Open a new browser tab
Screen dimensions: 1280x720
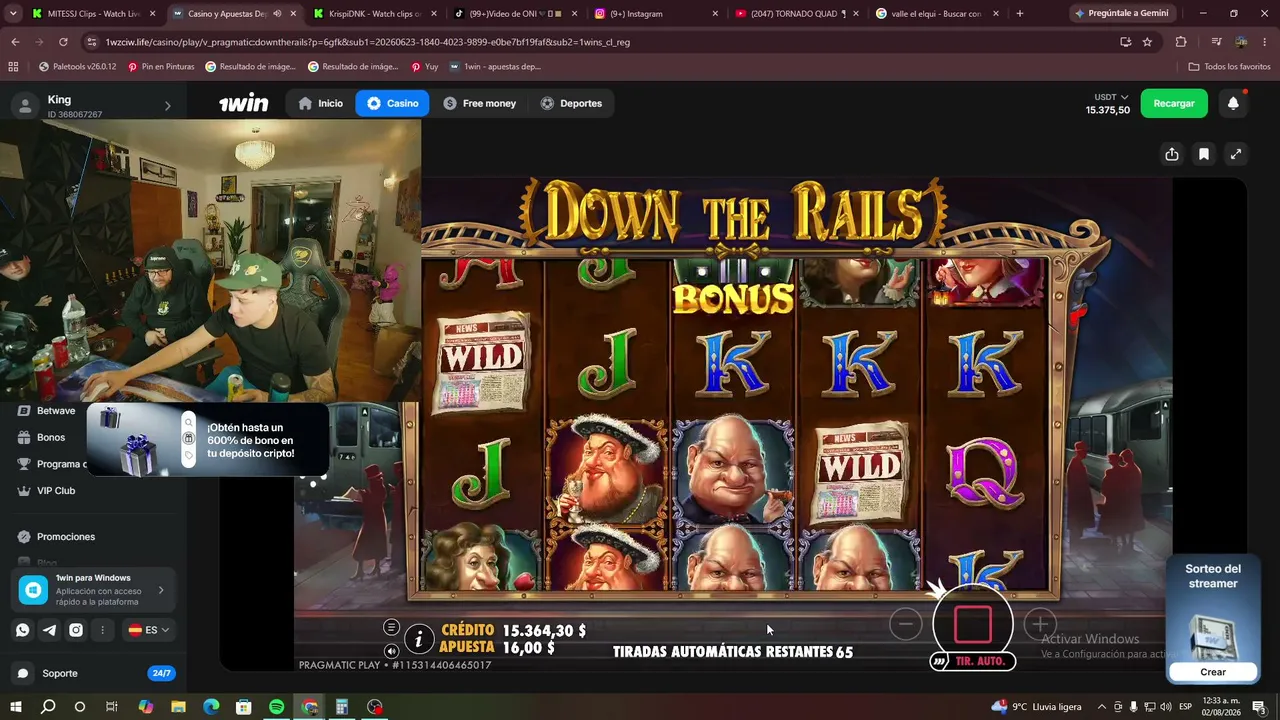[1020, 14]
